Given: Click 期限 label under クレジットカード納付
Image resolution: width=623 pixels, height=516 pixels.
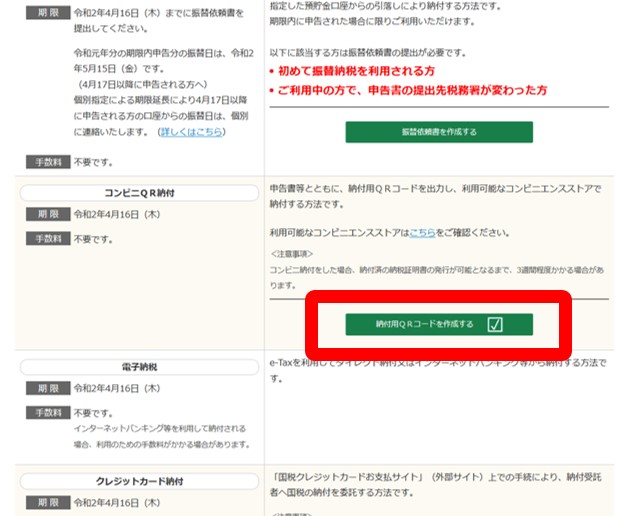Looking at the screenshot, I should point(48,502).
